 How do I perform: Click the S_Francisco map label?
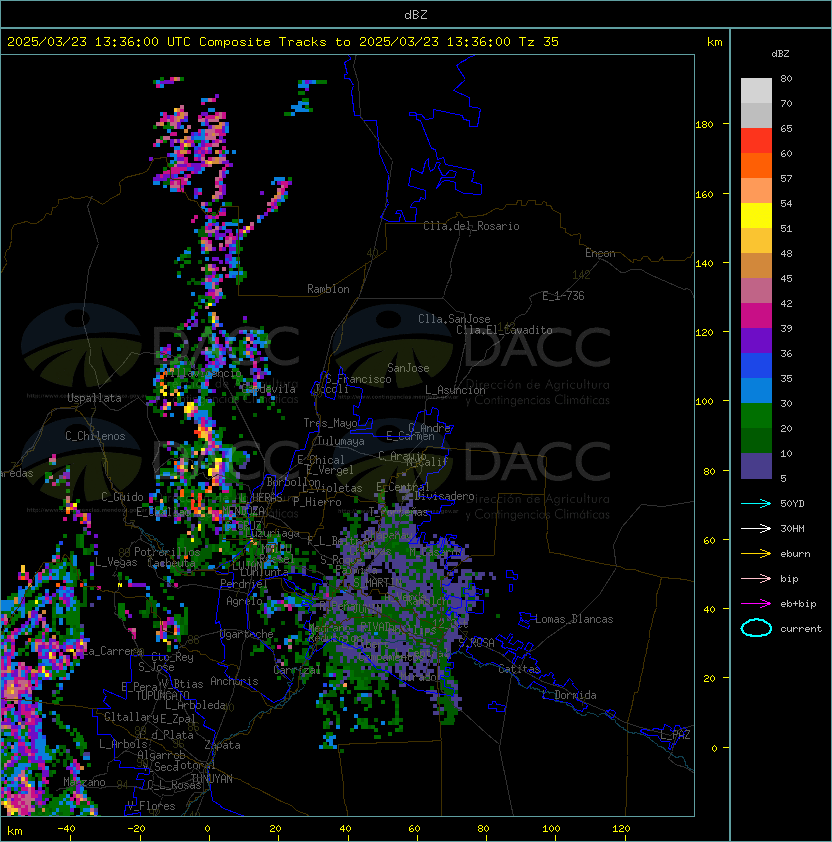358,379
